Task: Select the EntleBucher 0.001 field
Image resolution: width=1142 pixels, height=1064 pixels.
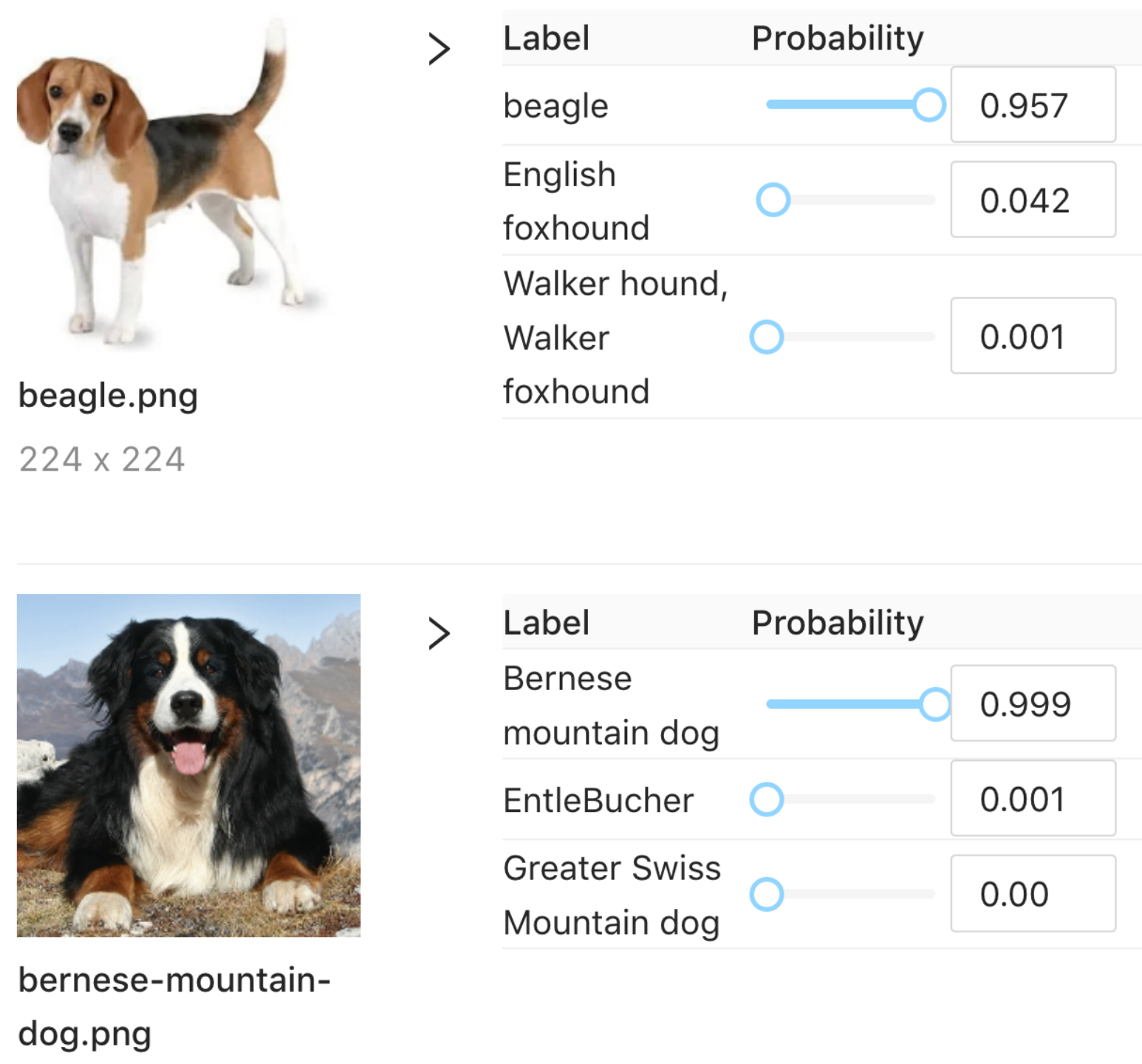Action: point(1033,799)
